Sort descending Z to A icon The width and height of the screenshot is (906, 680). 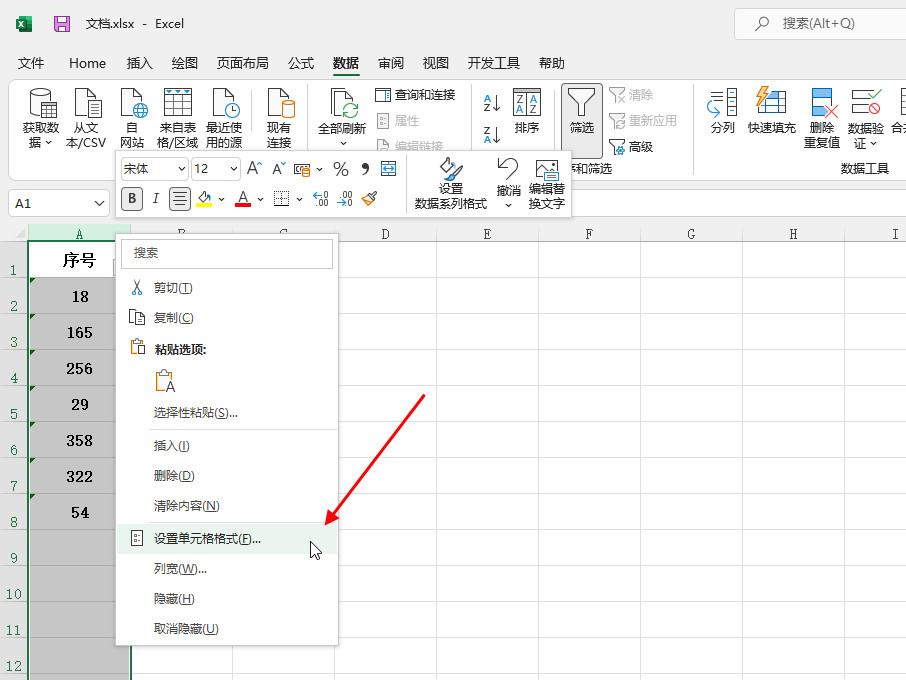[x=491, y=135]
